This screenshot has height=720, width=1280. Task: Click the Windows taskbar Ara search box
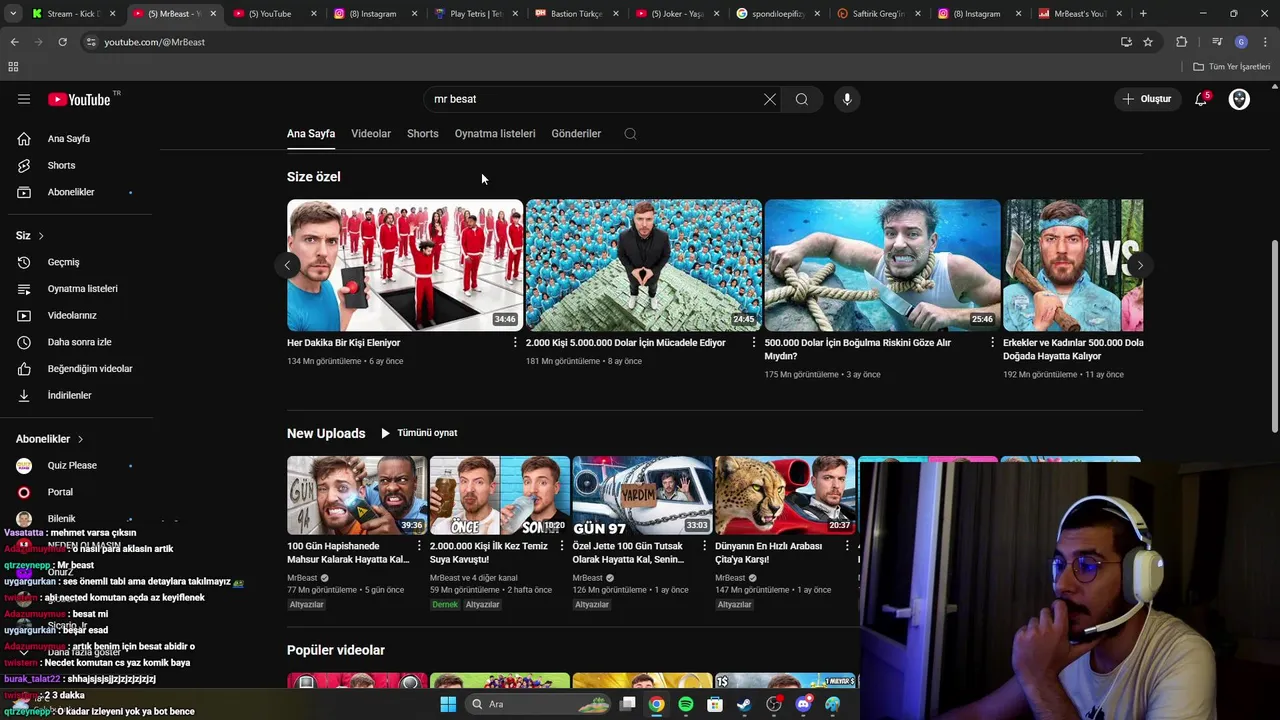pos(538,704)
